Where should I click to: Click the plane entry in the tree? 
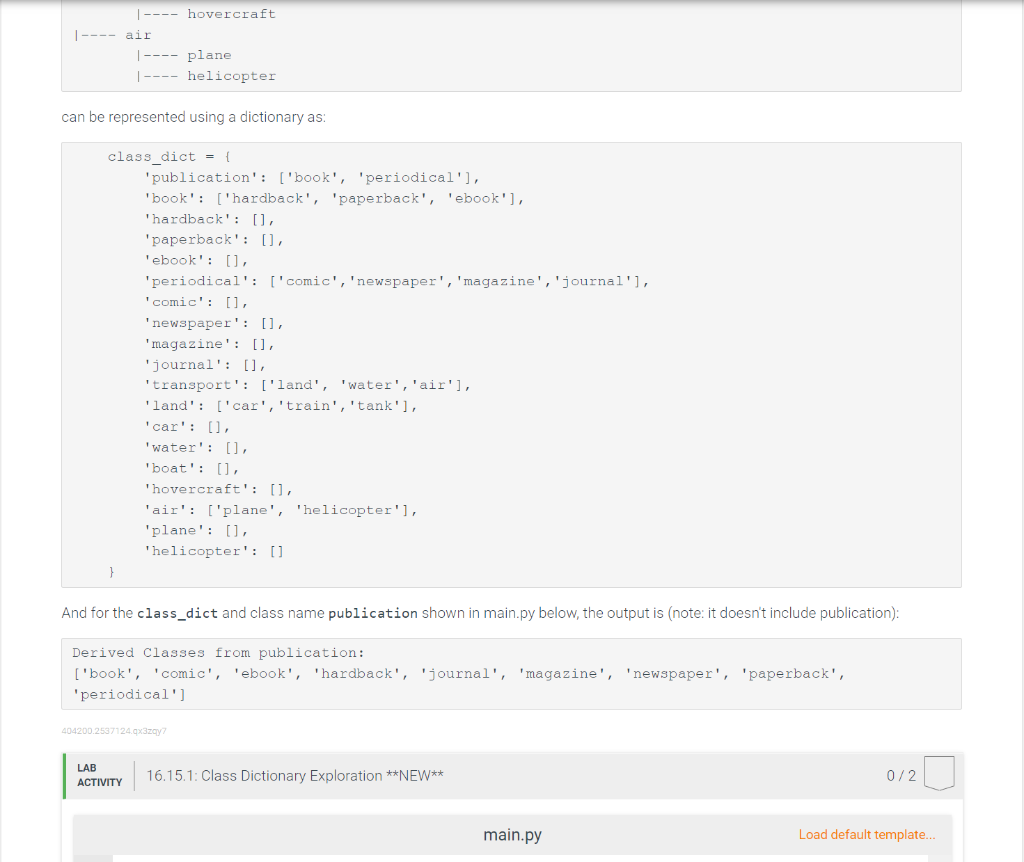(x=210, y=55)
